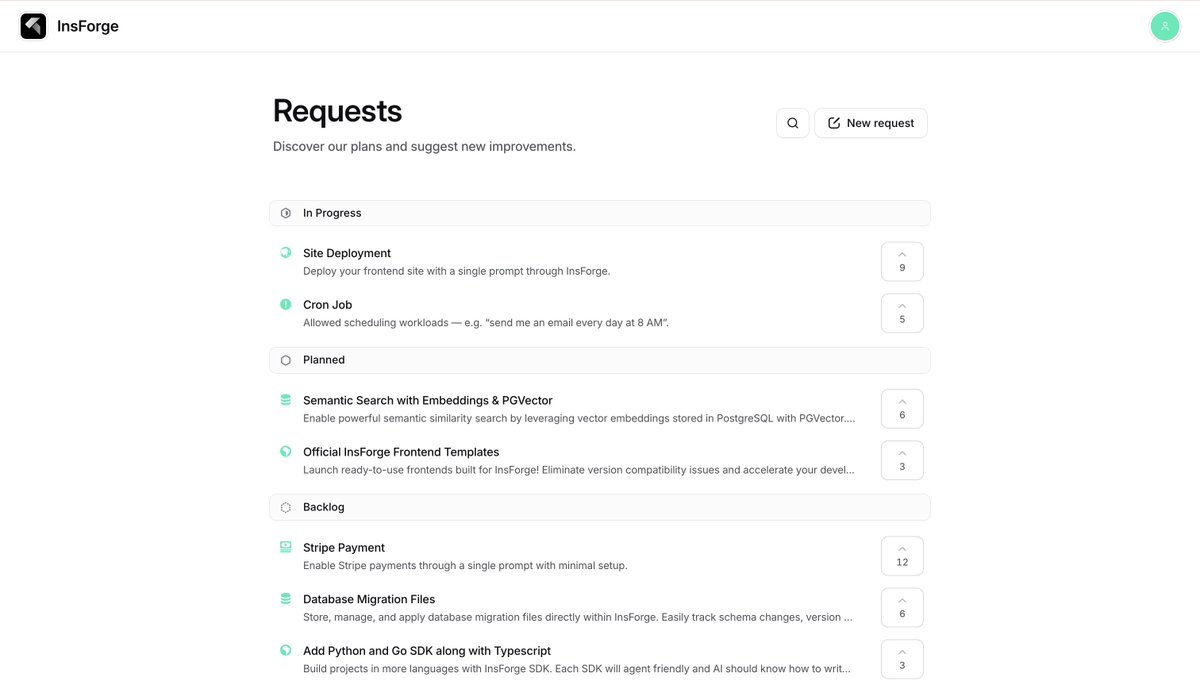The image size is (1200, 681).
Task: Upvote Semantic Search with Embeddings request
Action: 902,409
